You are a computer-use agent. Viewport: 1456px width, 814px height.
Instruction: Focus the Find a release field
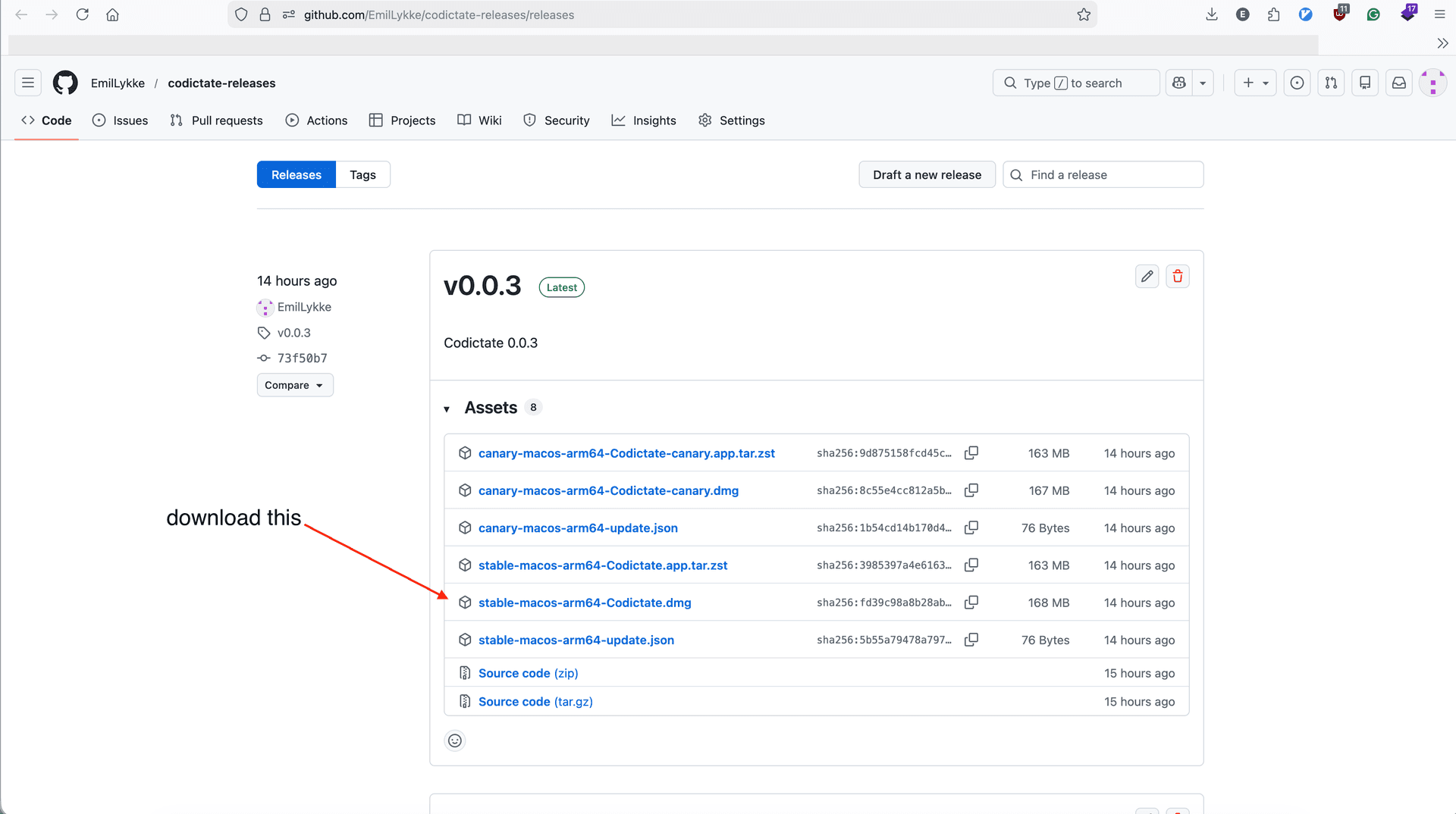coord(1111,175)
